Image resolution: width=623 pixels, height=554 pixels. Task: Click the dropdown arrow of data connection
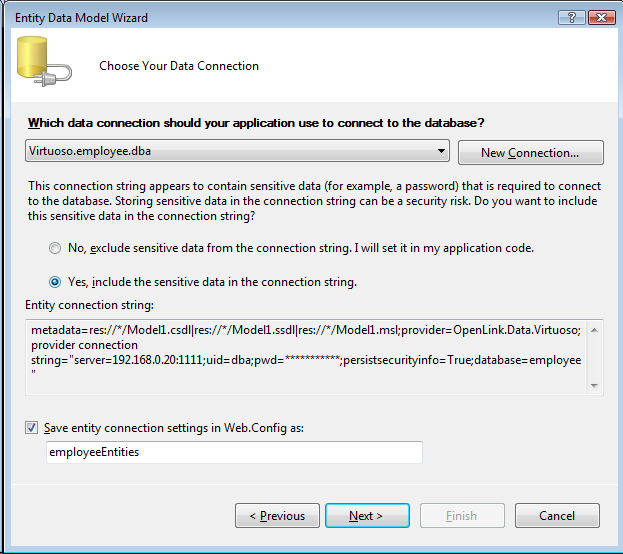[x=441, y=151]
